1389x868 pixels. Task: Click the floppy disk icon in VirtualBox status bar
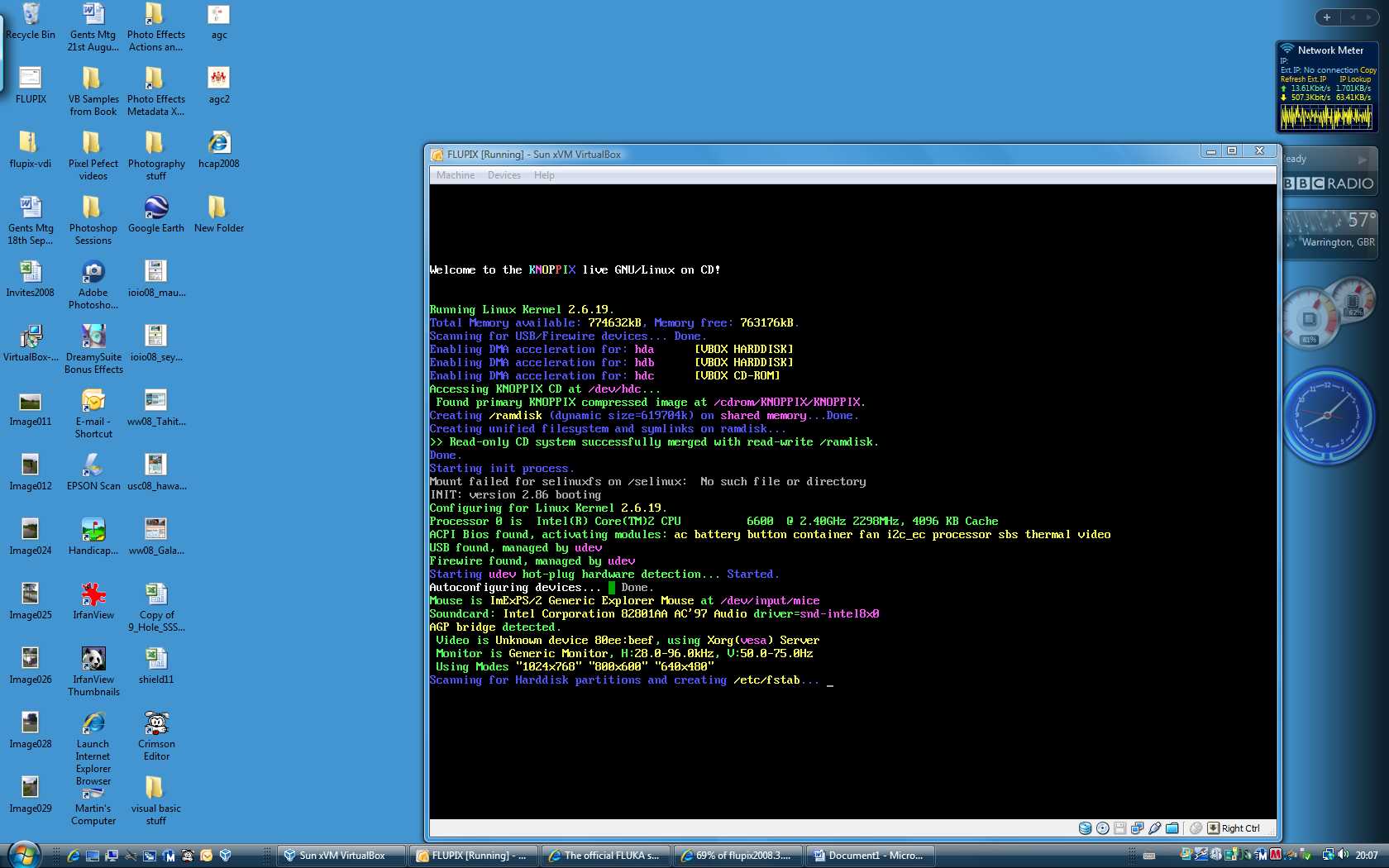point(1119,828)
